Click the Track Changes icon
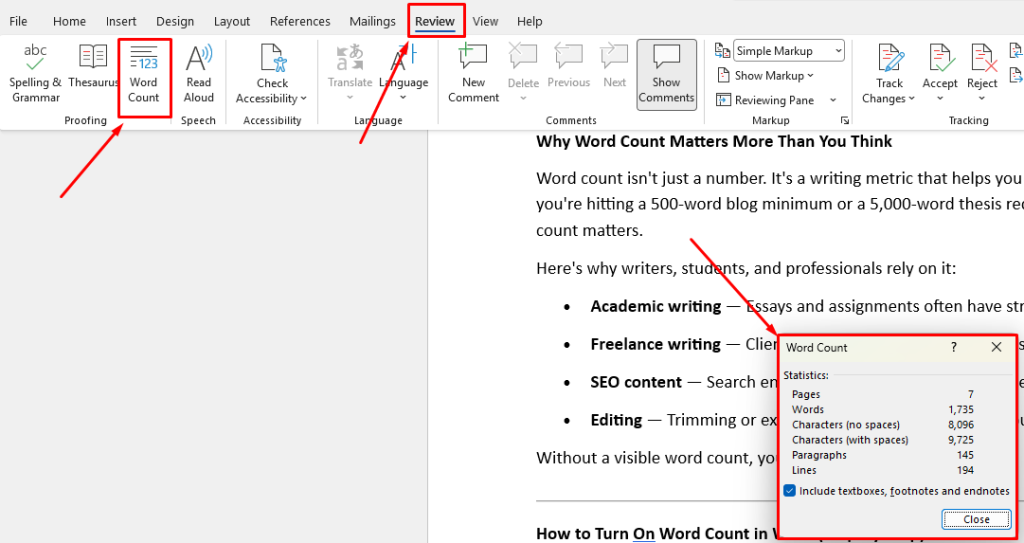1024x543 pixels. point(889,59)
